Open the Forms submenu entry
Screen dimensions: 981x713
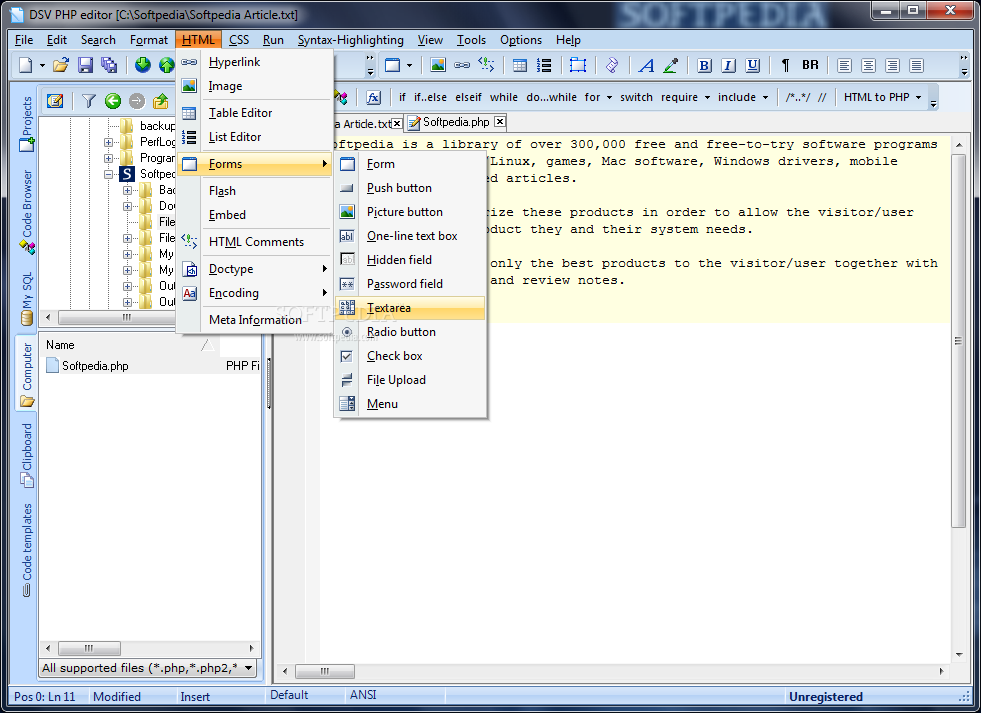coord(255,164)
